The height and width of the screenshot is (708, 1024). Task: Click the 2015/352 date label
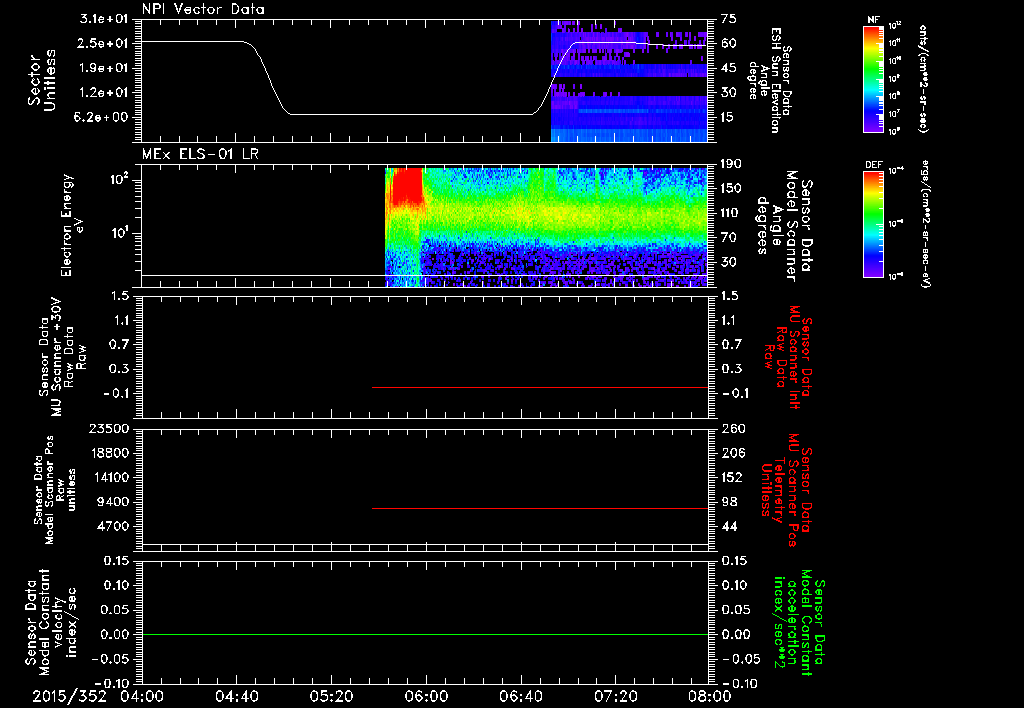pyautogui.click(x=69, y=696)
